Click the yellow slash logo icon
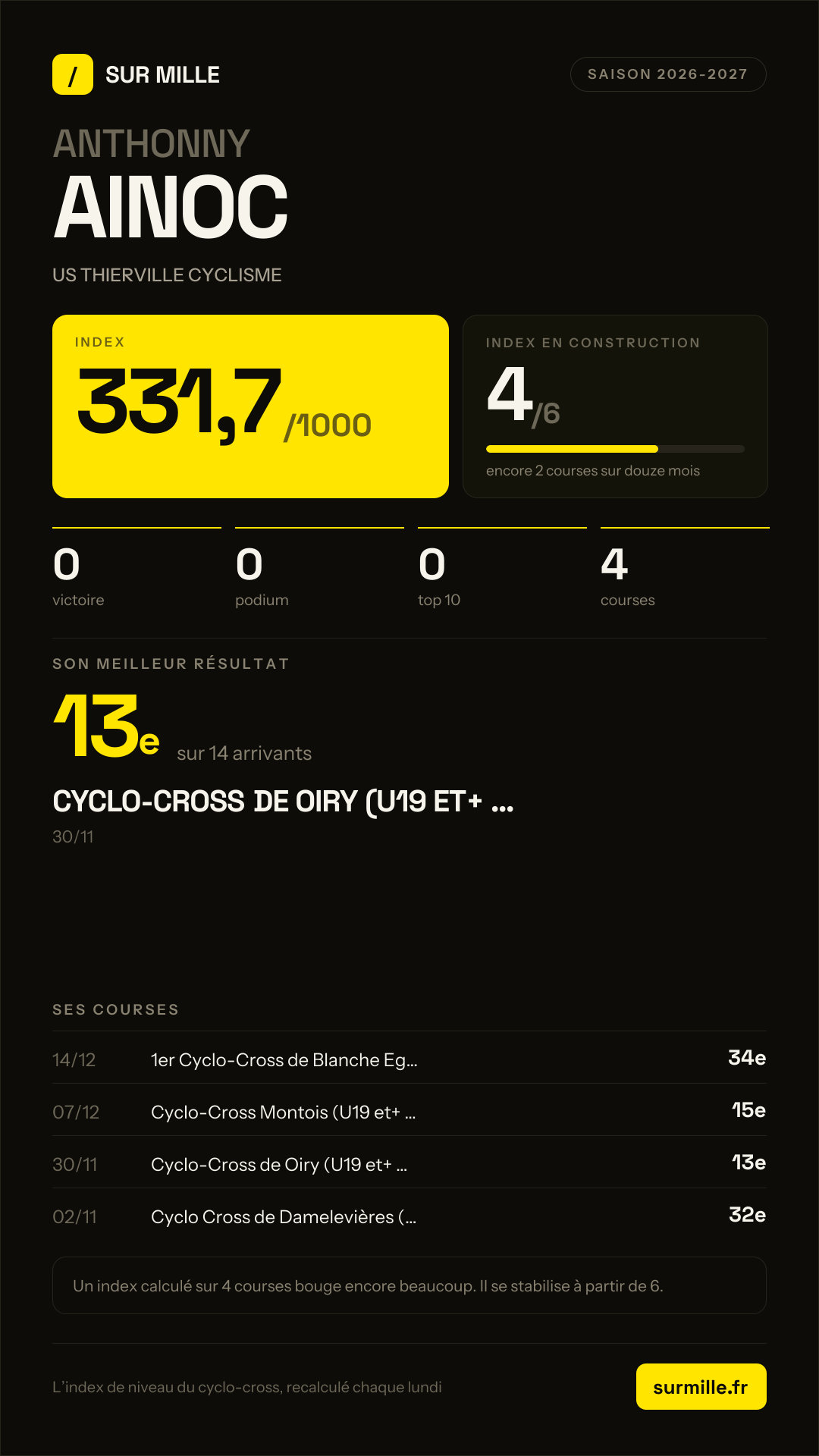Screen dimensions: 819x1456 [73, 74]
